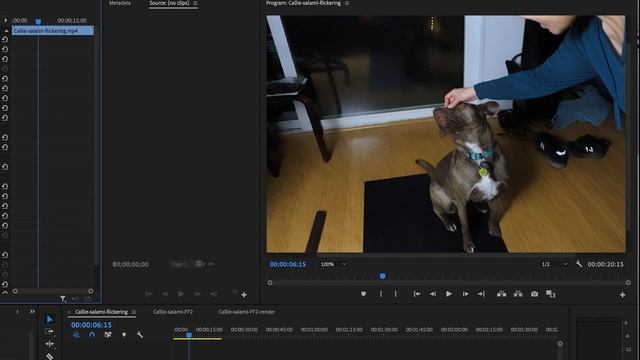Open the 100% zoom level dropdown
This screenshot has width=640, height=360.
pos(333,264)
